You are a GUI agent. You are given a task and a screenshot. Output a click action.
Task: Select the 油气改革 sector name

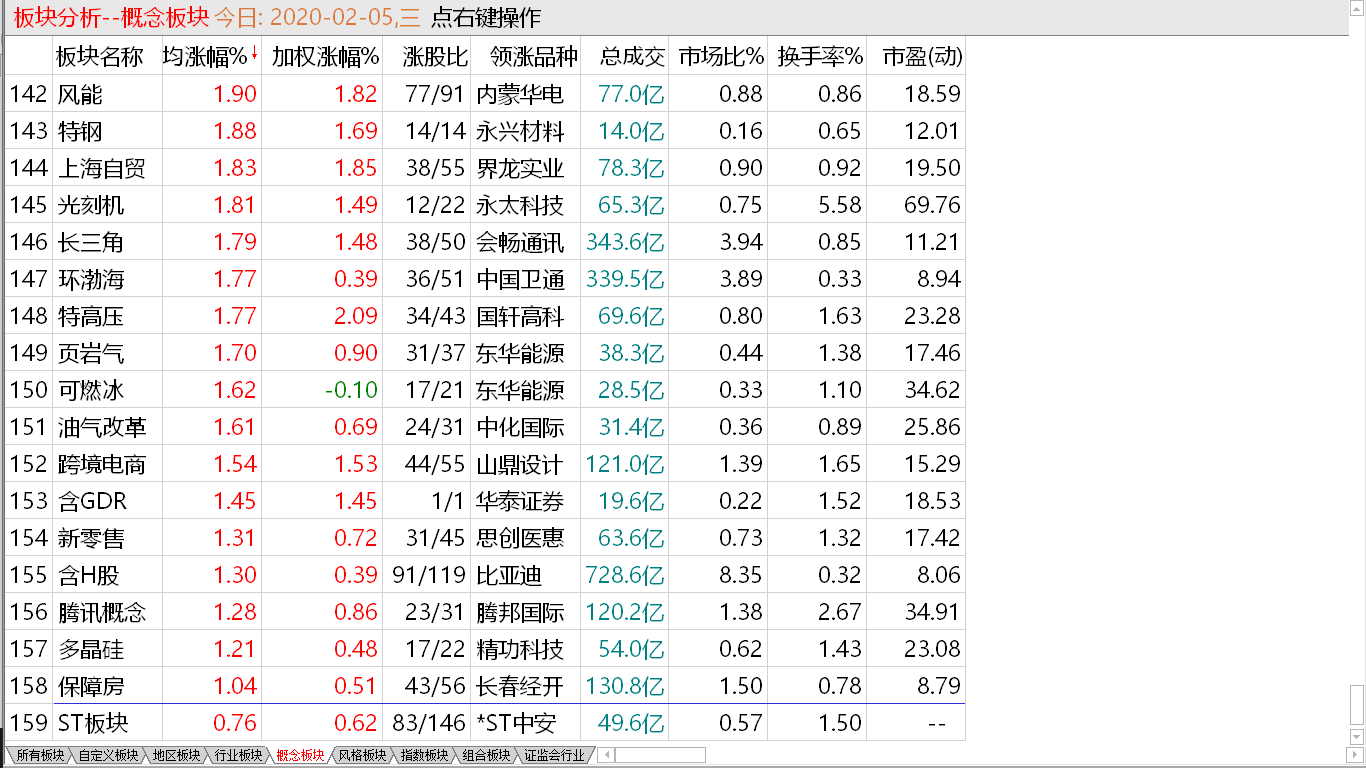pos(101,427)
